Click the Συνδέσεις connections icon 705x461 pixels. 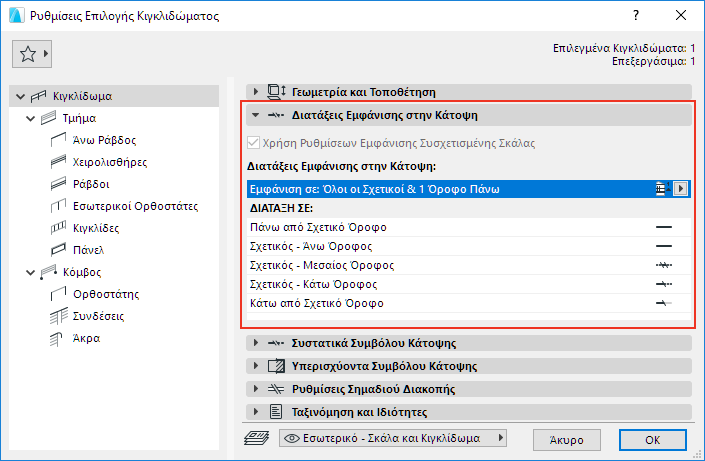pyautogui.click(x=58, y=316)
